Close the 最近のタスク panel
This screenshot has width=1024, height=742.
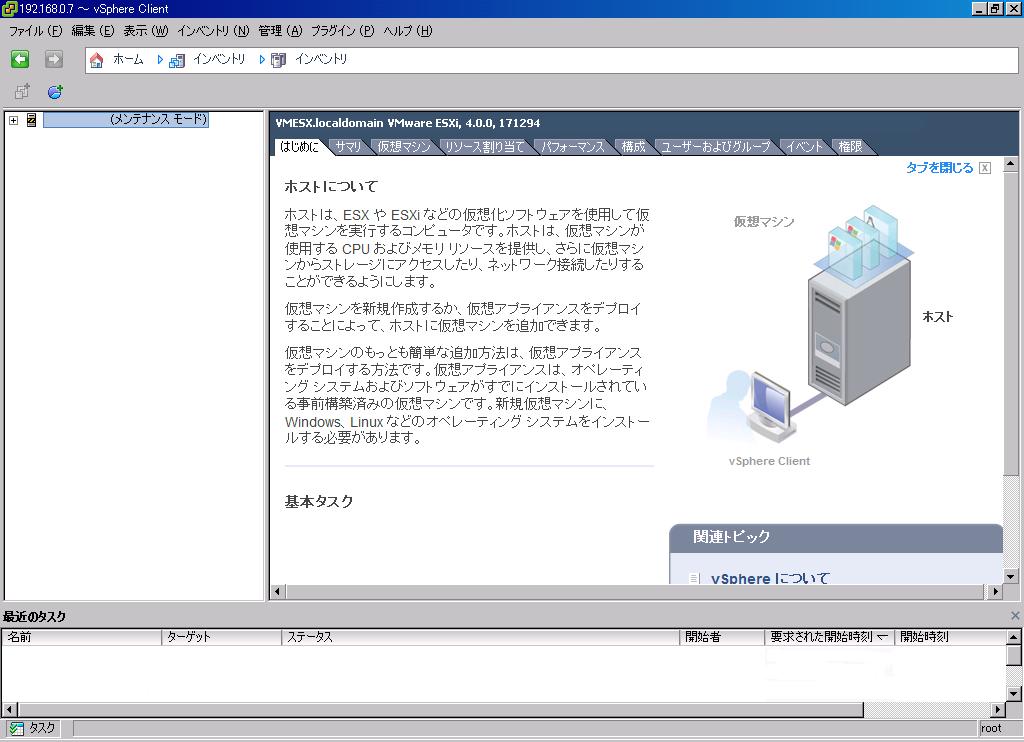click(1015, 615)
